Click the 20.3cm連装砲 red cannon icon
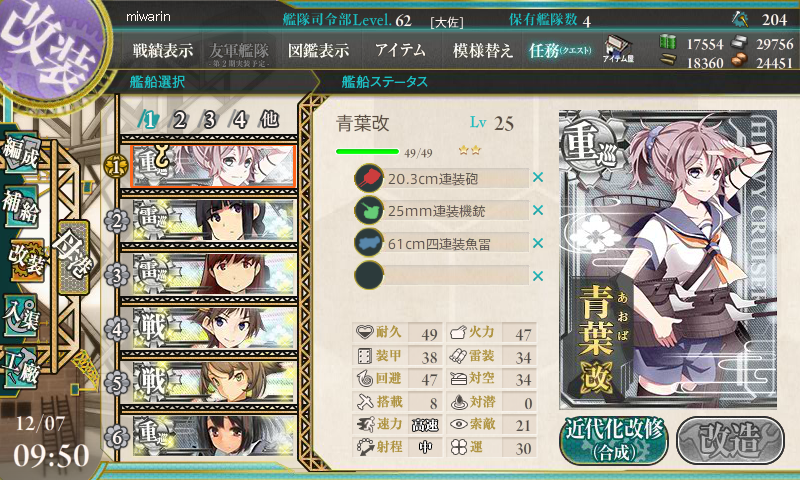800x480 pixels. 369,178
